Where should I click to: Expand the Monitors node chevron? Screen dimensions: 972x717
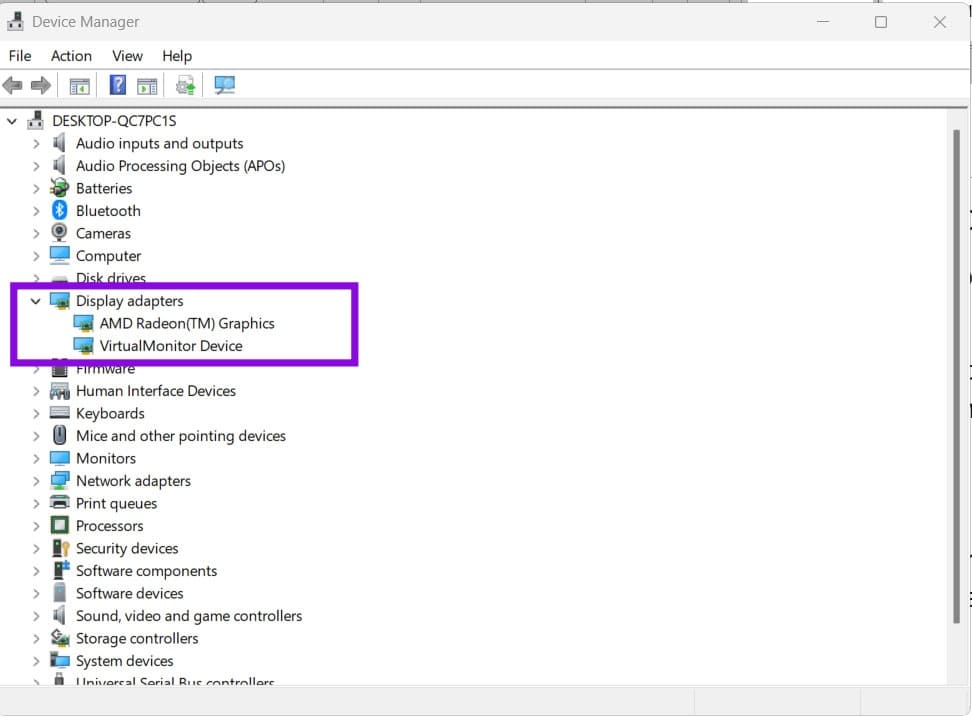pyautogui.click(x=36, y=458)
